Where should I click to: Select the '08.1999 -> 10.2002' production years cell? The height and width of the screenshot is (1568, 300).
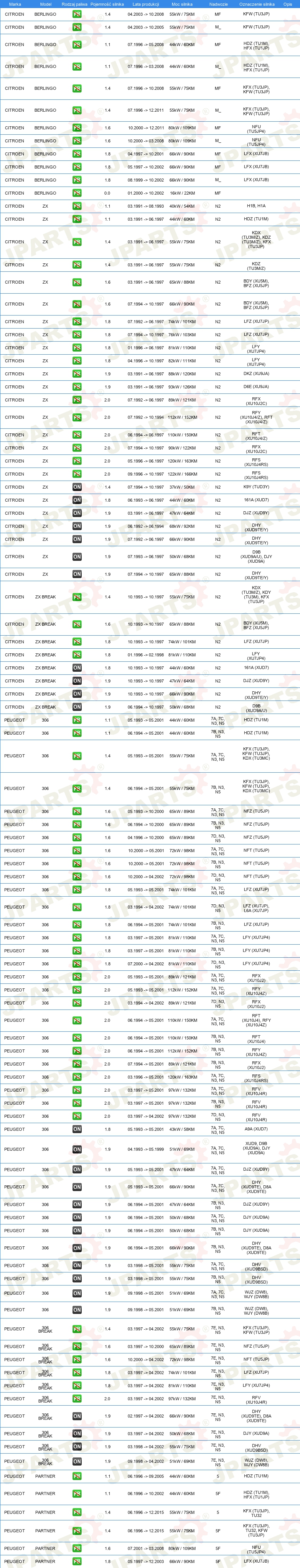pyautogui.click(x=145, y=180)
